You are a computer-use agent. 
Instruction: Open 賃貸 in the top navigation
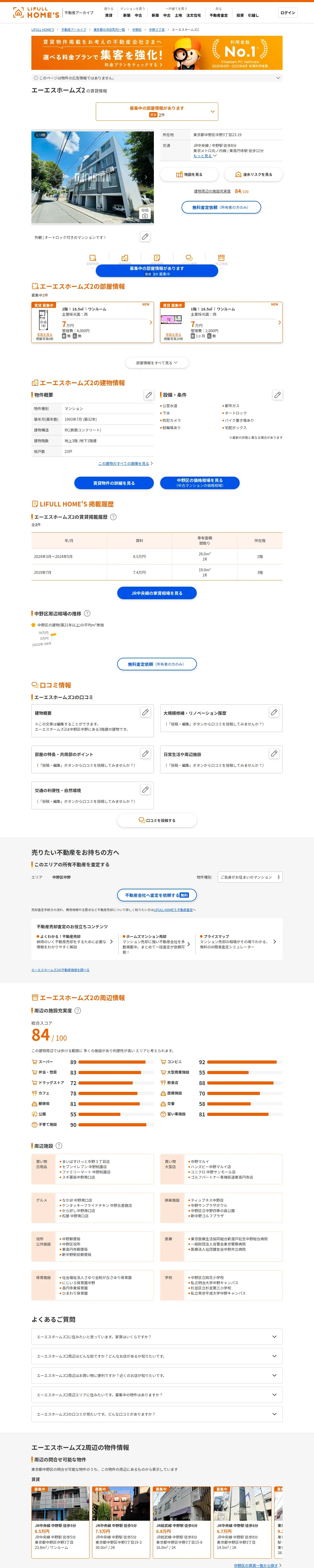(109, 15)
